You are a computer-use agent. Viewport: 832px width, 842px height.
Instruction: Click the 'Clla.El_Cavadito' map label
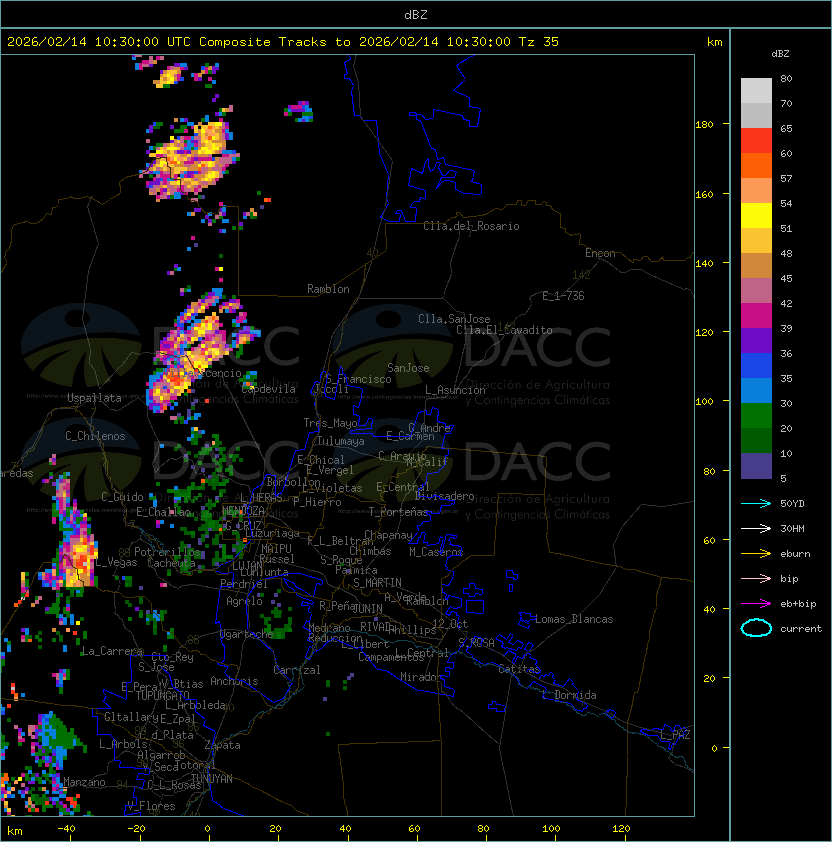504,330
